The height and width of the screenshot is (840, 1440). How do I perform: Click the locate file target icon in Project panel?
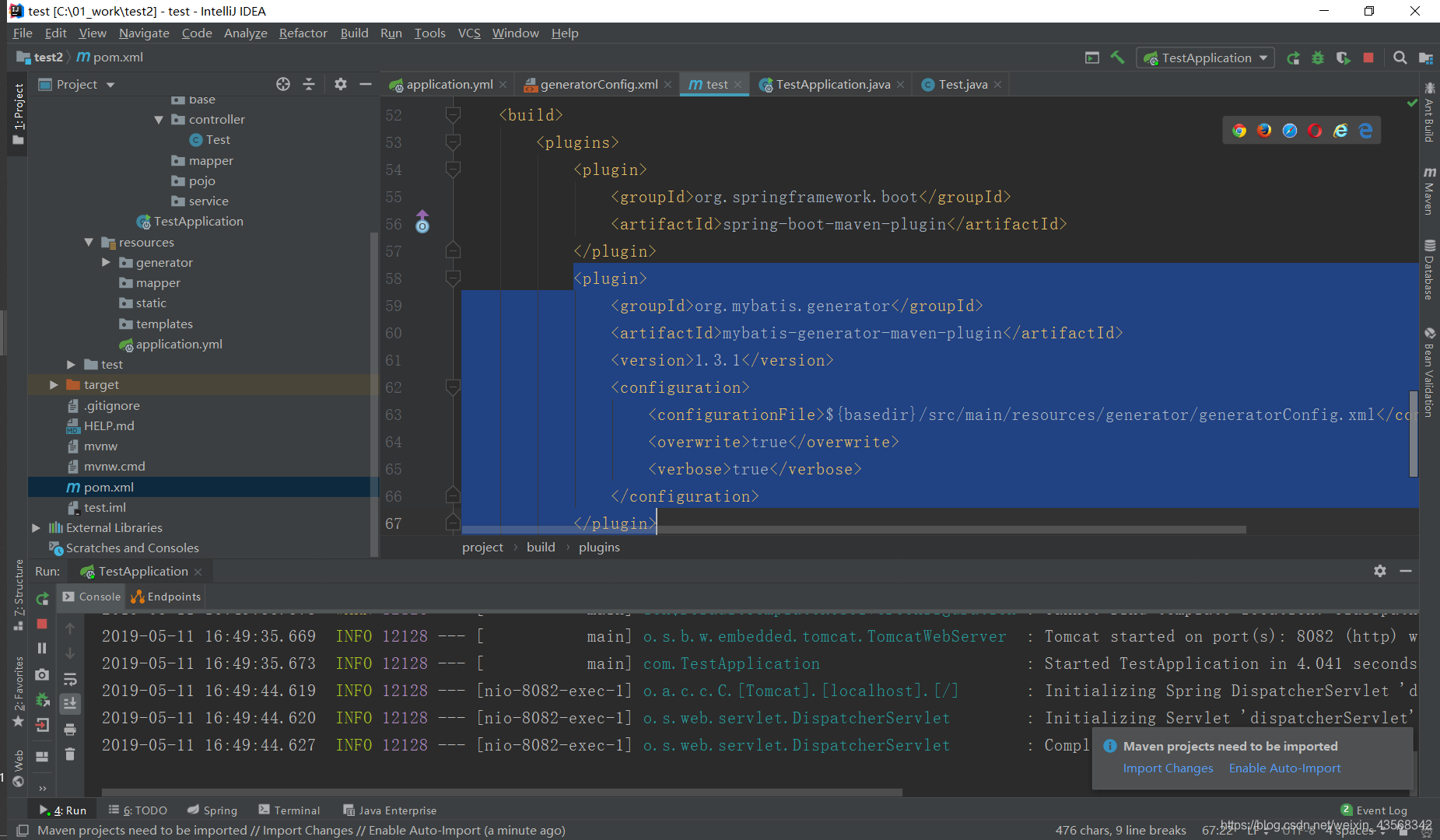(283, 84)
